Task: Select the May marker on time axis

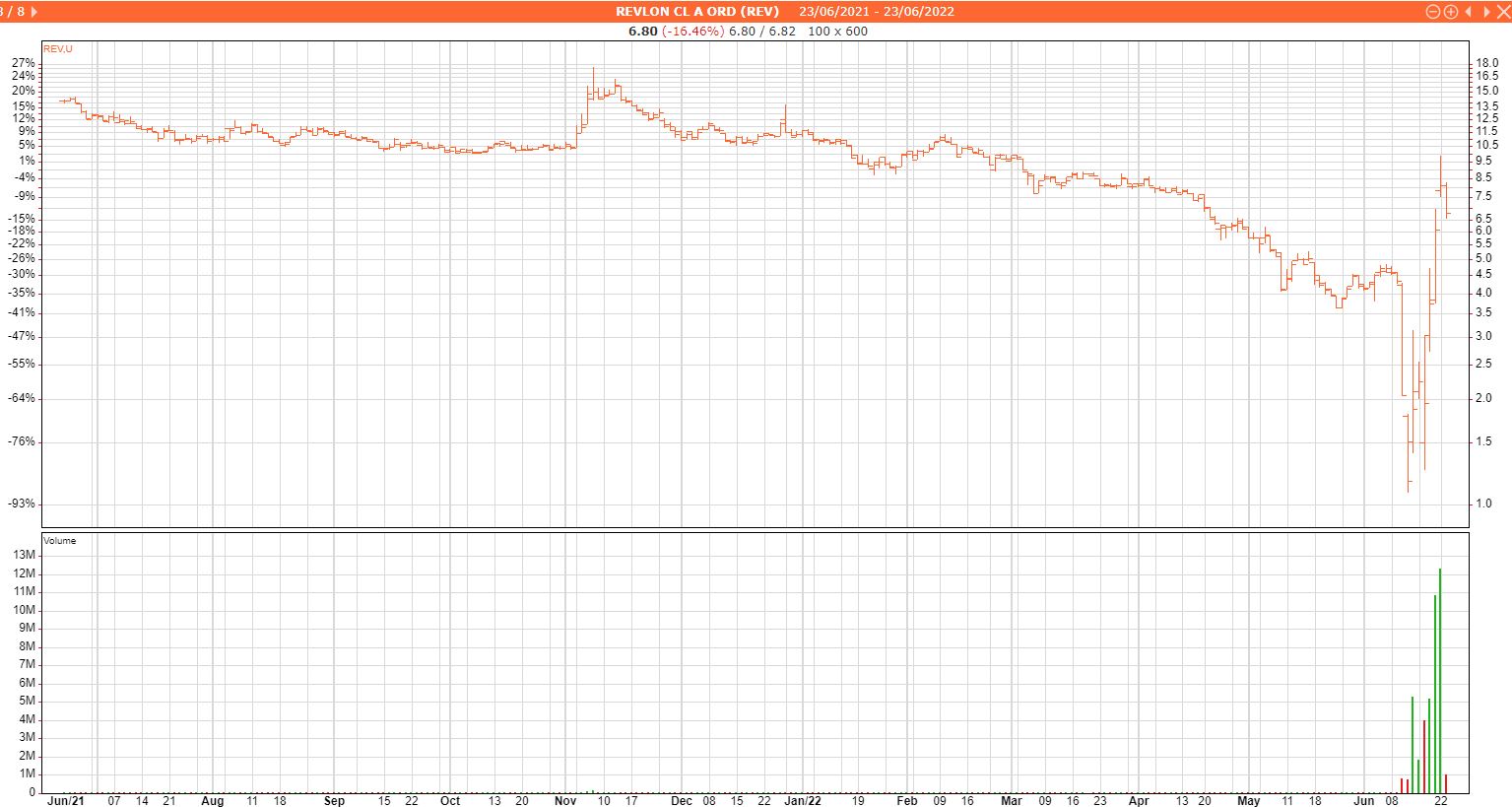Action: [1248, 801]
